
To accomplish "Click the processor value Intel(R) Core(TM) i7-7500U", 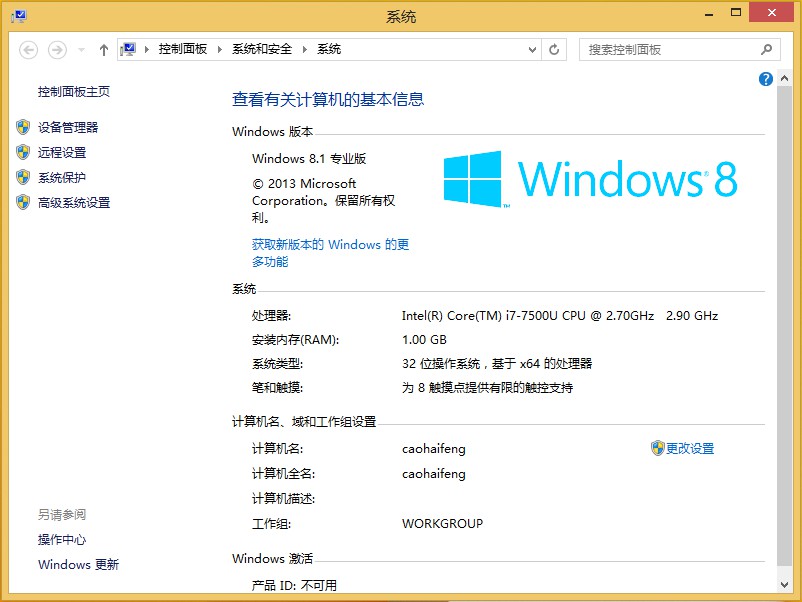I will (560, 316).
